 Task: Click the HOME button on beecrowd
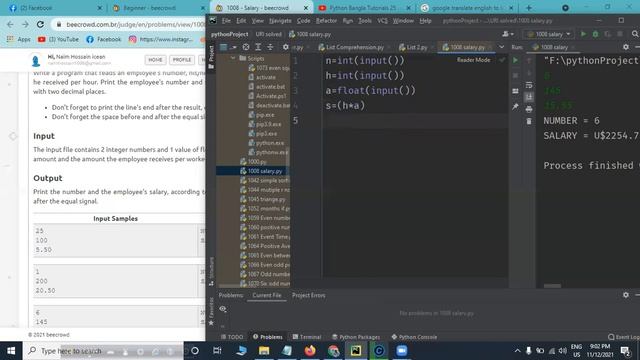pos(155,60)
